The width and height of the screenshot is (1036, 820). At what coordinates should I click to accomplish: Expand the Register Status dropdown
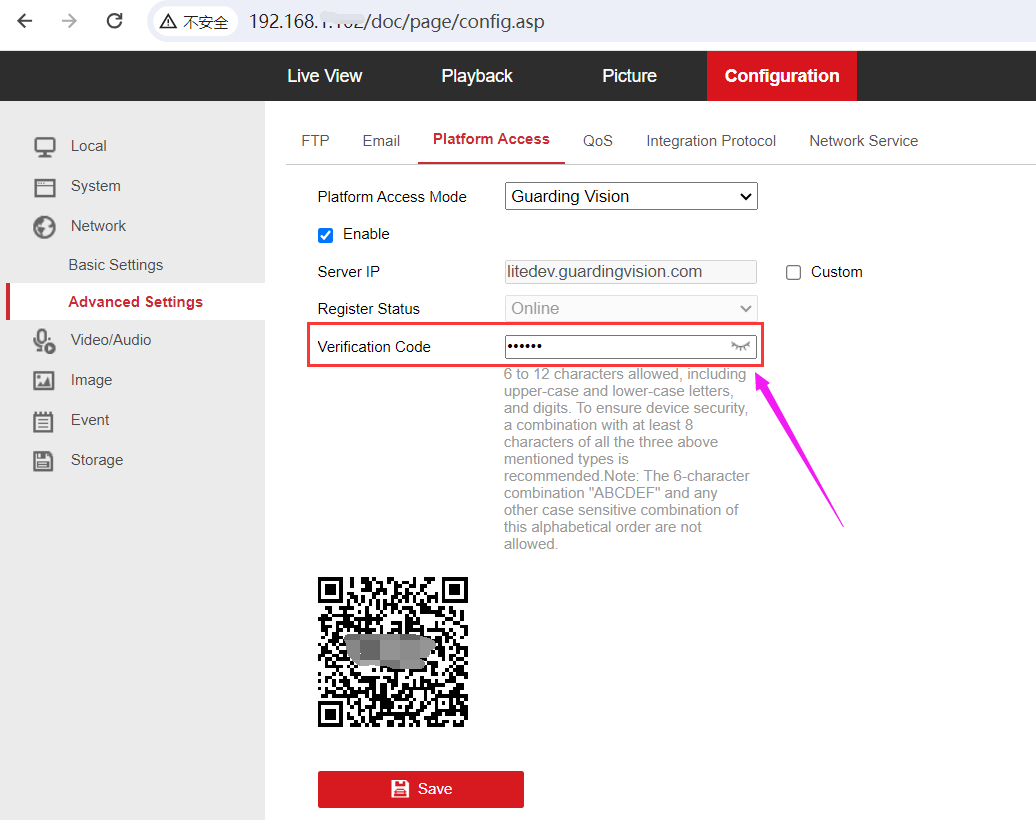tap(631, 309)
